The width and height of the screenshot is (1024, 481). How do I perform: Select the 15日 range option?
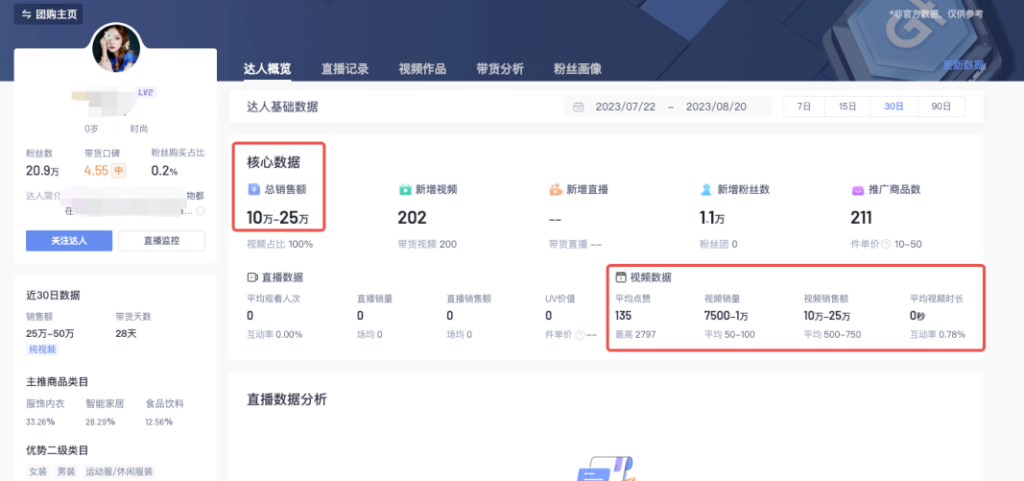pyautogui.click(x=847, y=106)
